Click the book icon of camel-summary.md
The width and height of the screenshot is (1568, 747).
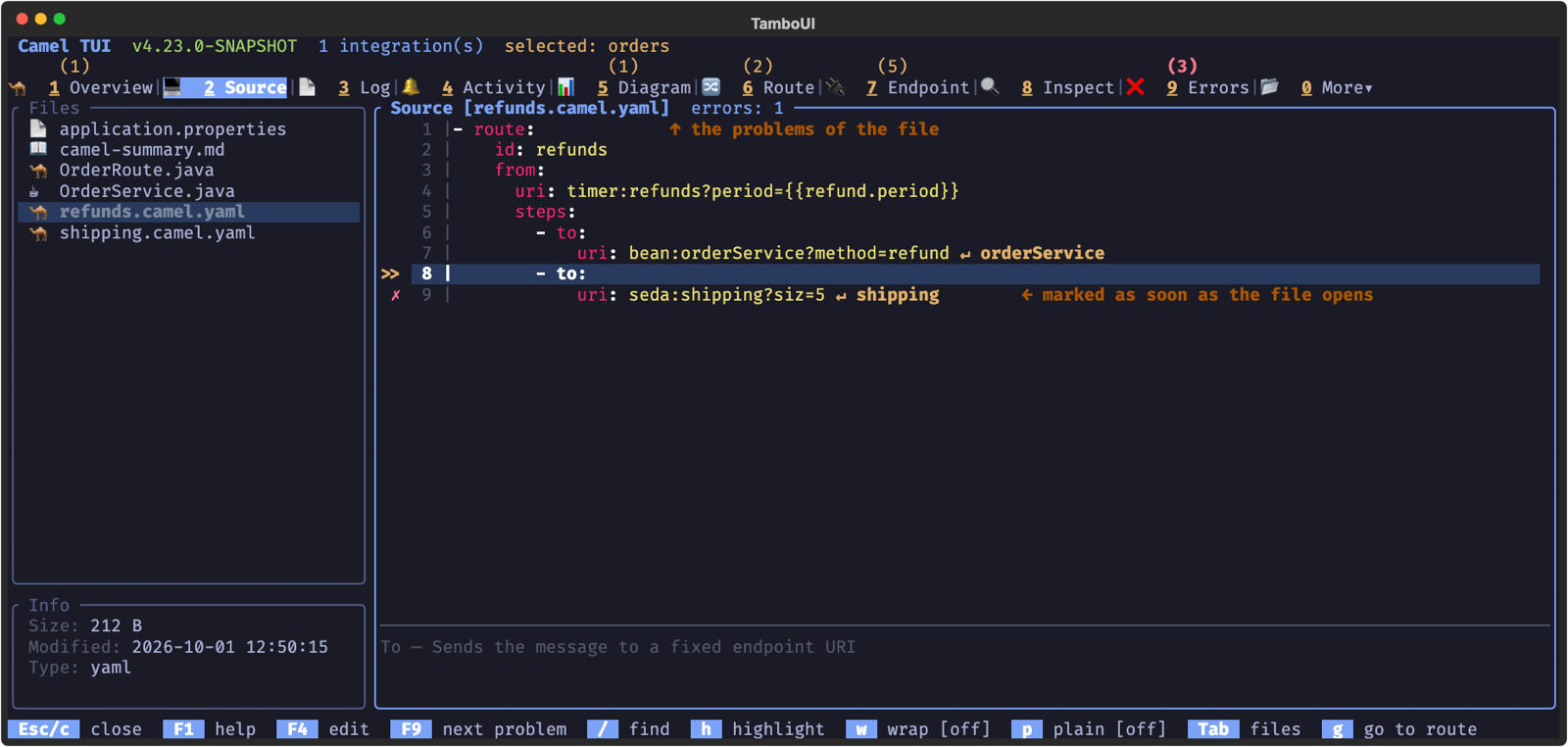coord(38,149)
